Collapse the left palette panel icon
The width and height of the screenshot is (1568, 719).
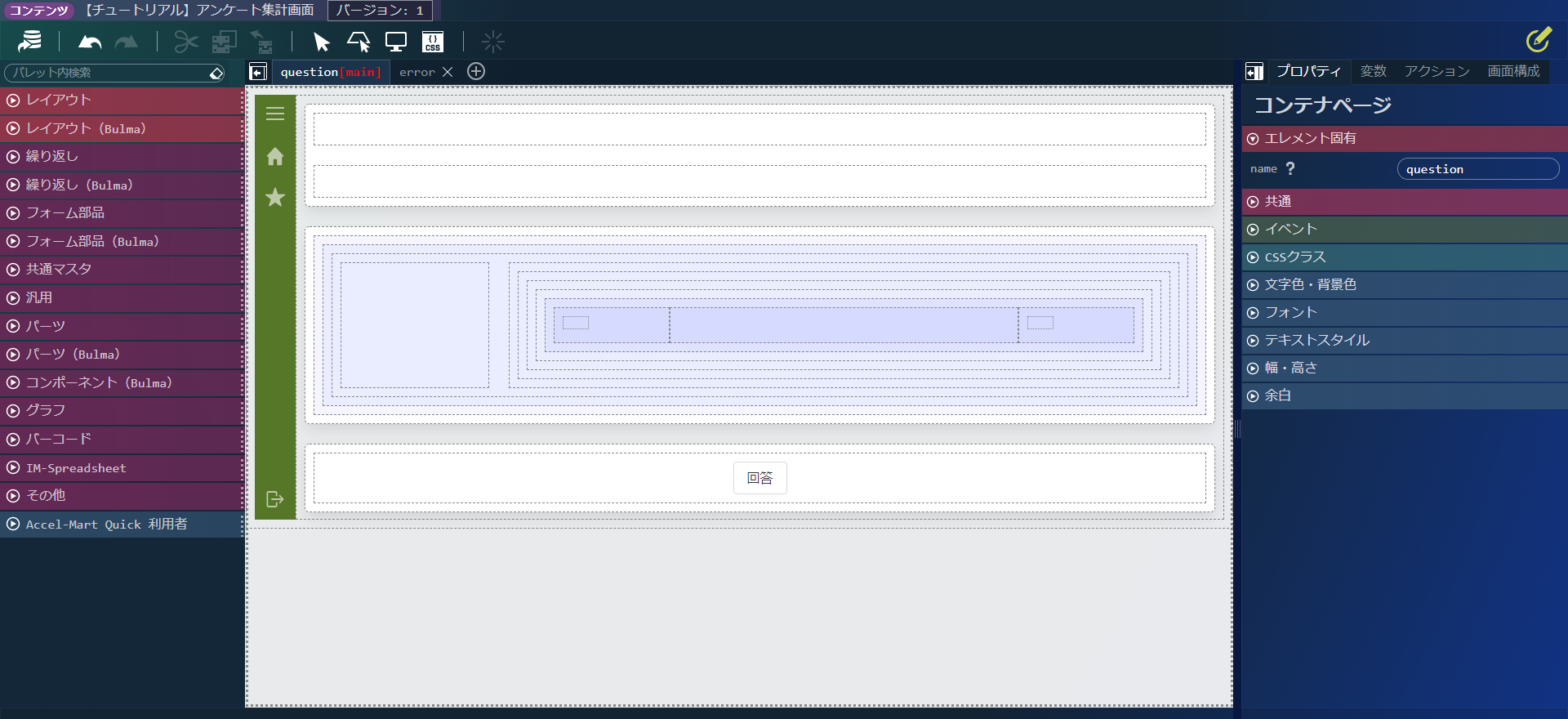tap(258, 72)
